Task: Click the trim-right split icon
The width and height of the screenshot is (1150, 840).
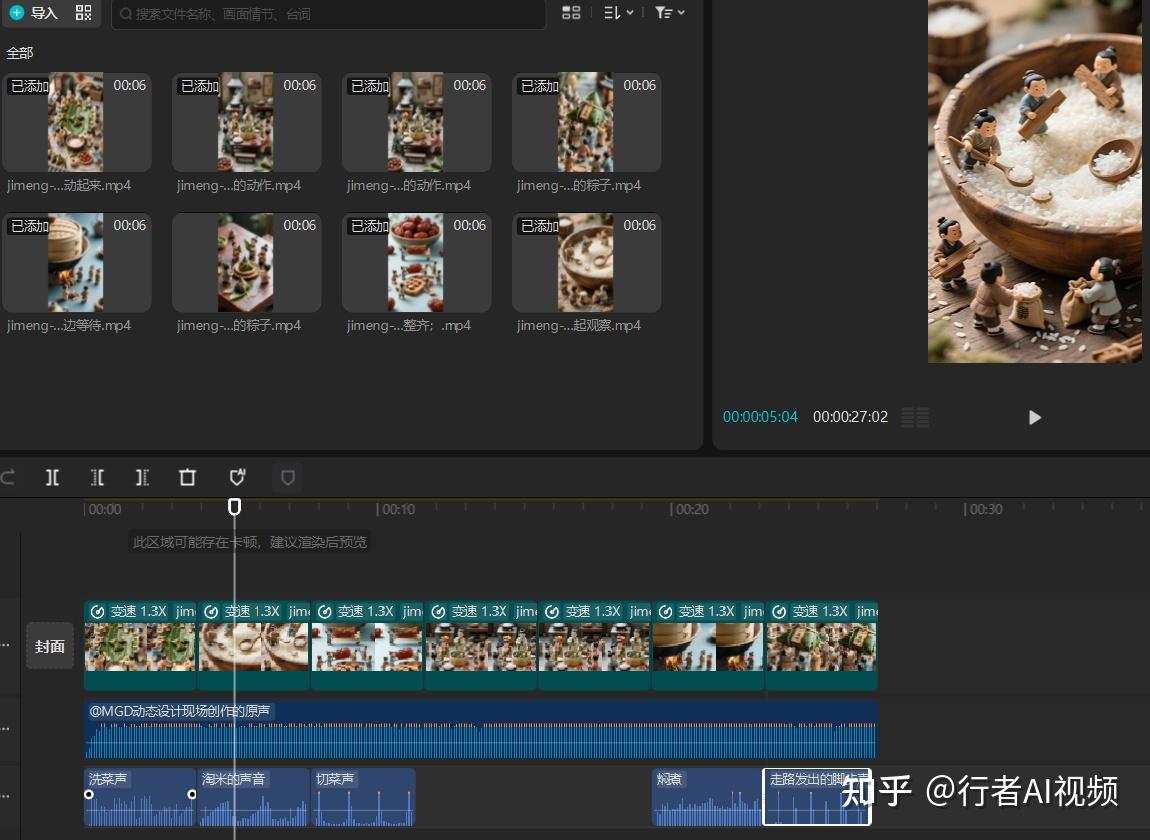Action: tap(142, 478)
